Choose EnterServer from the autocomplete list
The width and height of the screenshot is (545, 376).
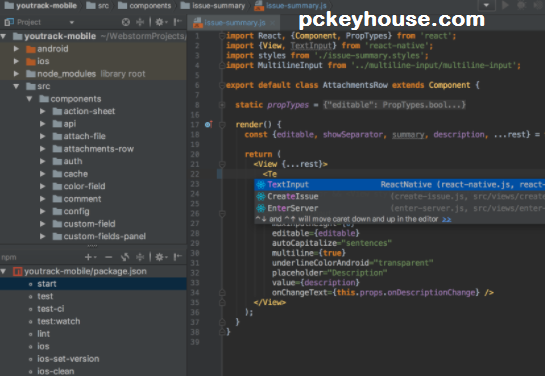(x=400, y=209)
